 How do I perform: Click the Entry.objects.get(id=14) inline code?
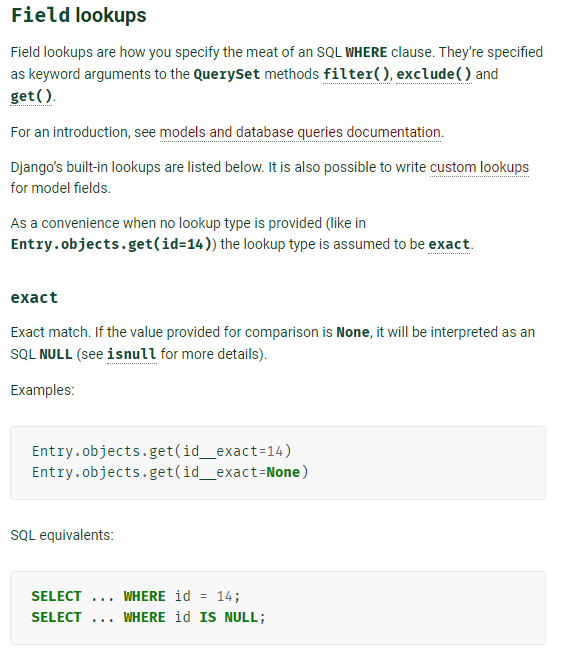(111, 244)
